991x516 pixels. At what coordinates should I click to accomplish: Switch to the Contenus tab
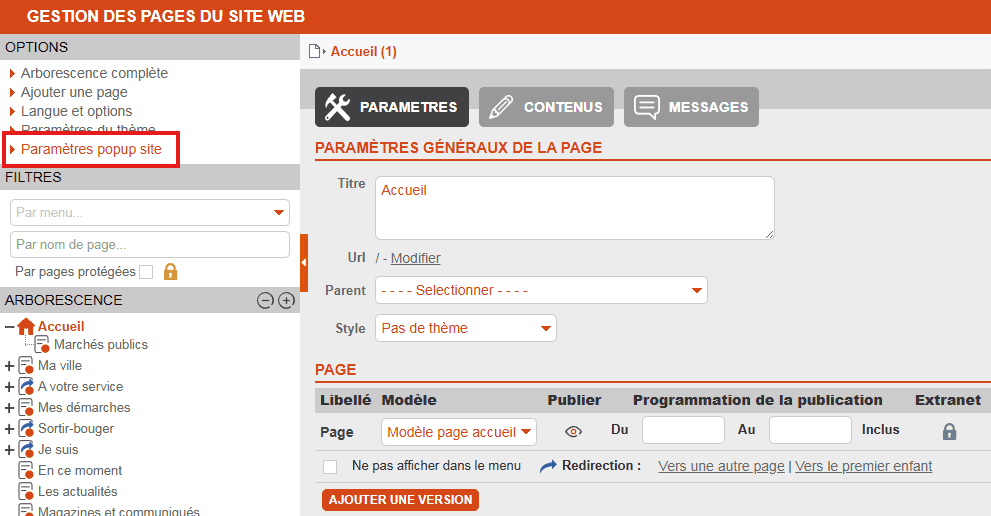click(546, 107)
